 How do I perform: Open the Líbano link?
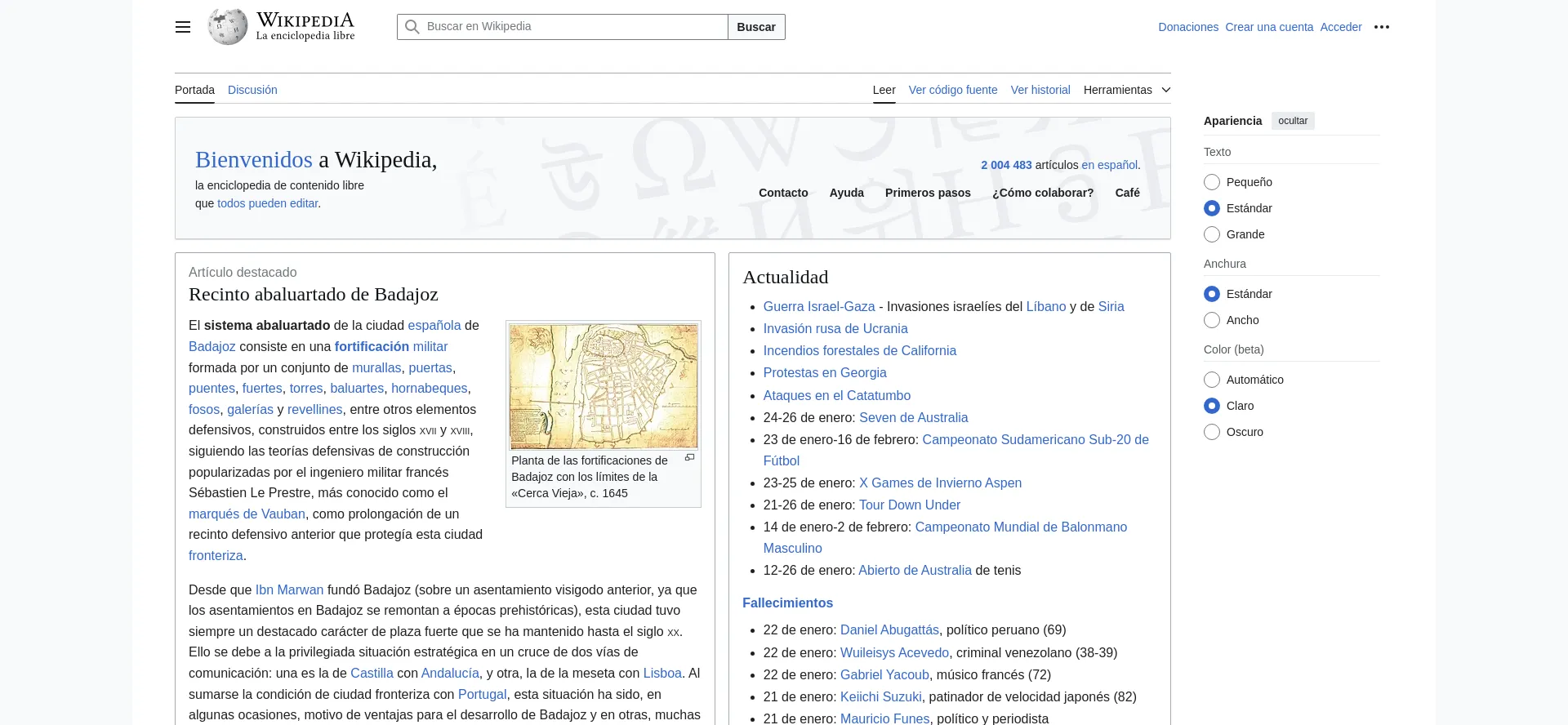click(1046, 307)
